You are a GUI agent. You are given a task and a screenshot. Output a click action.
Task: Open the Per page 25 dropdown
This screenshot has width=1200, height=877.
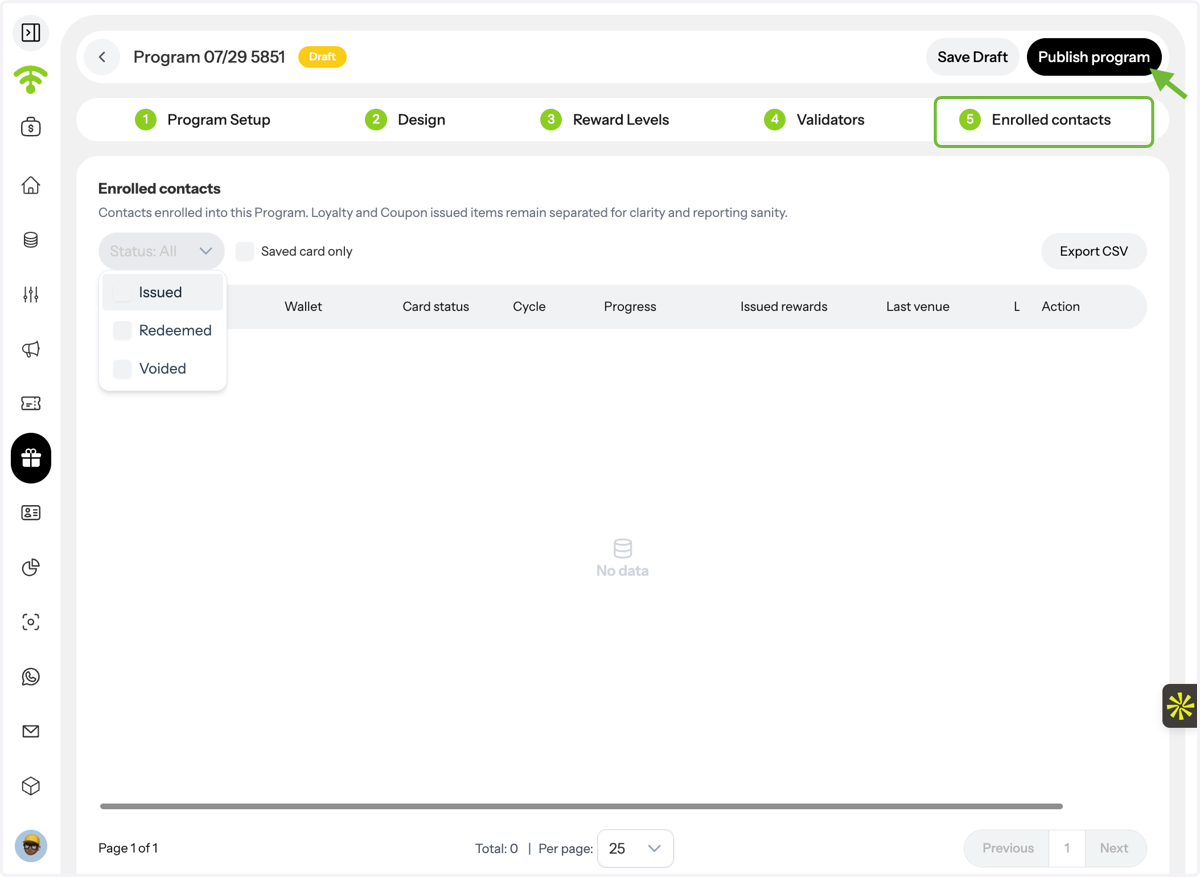(635, 848)
